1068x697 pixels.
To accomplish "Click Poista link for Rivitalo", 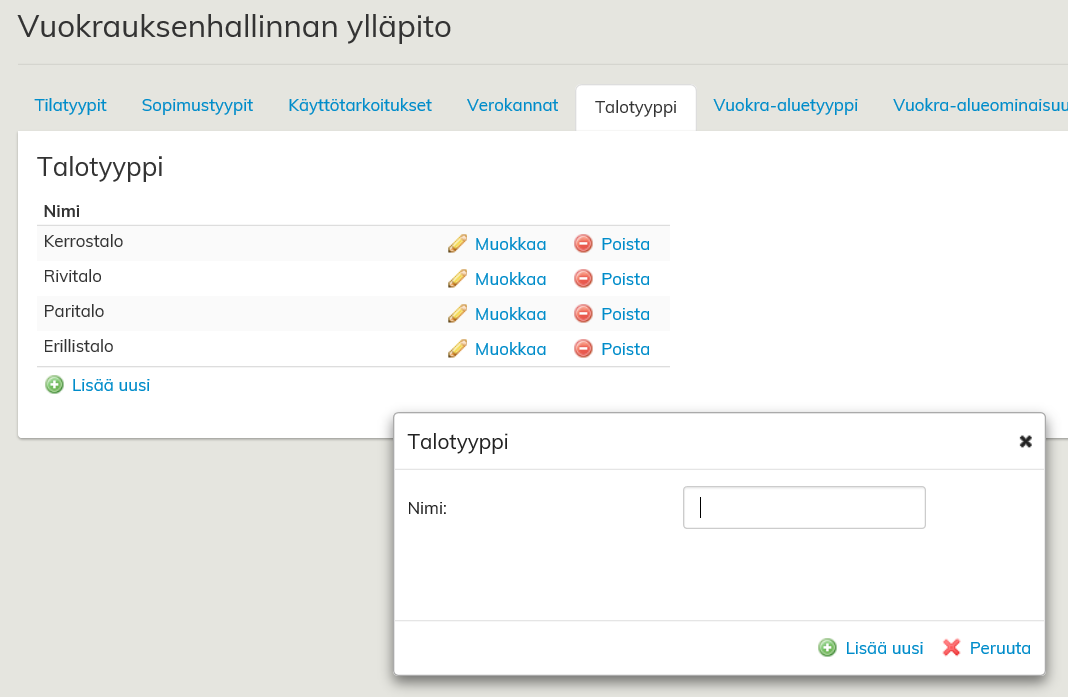I will tap(625, 278).
